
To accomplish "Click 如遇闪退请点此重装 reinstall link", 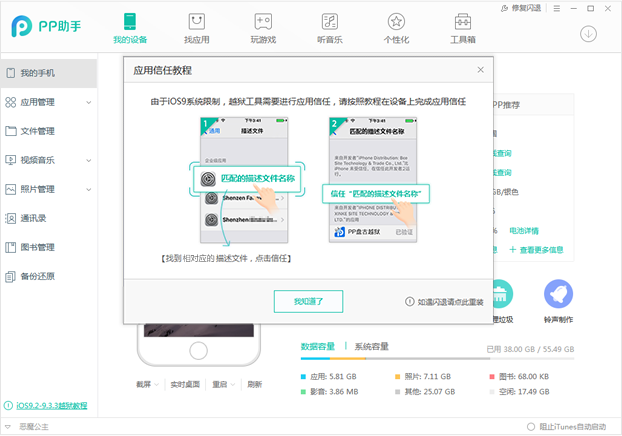I will click(x=450, y=302).
